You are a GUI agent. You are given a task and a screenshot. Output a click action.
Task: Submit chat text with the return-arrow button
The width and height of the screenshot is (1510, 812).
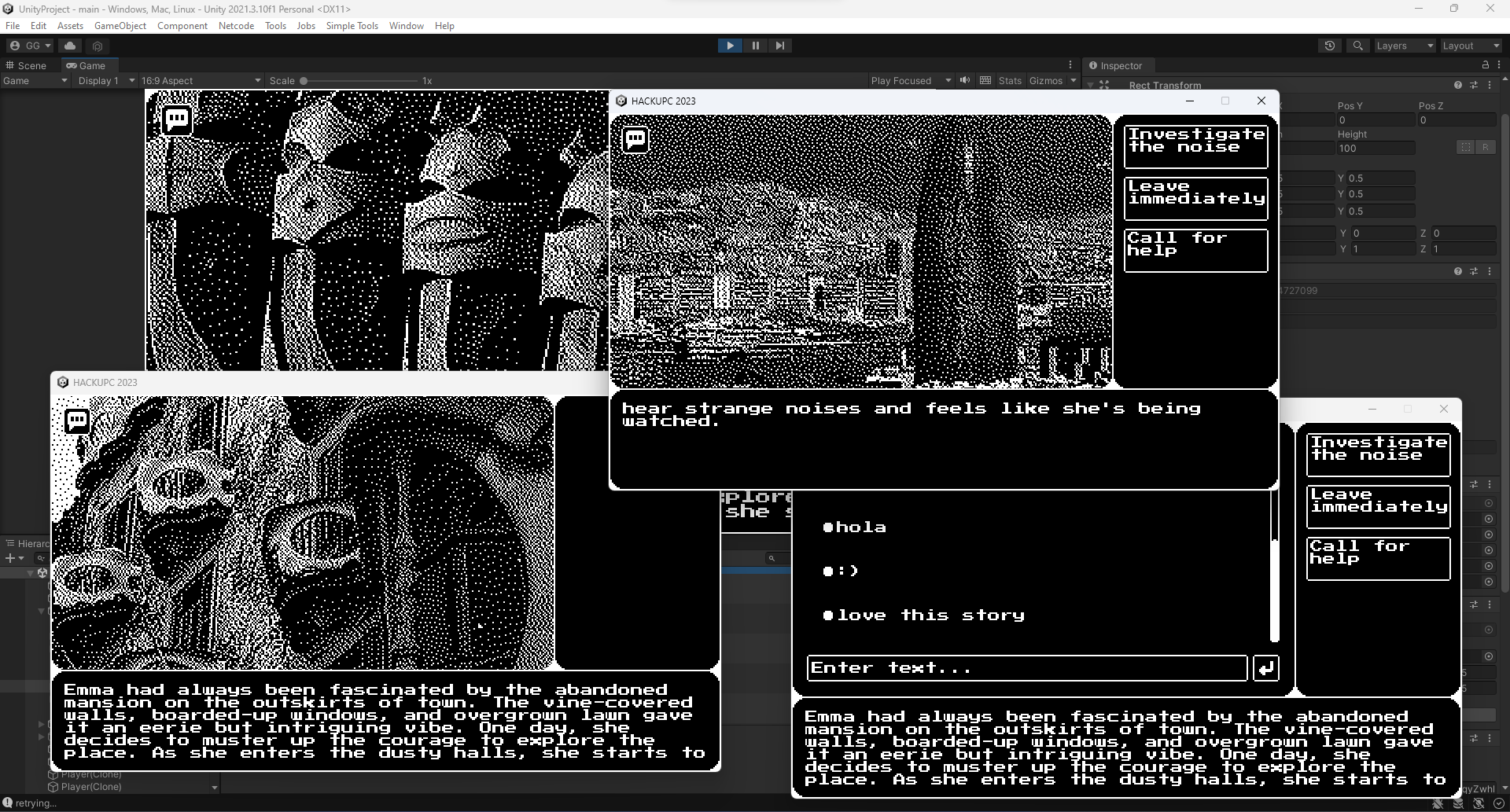click(1265, 668)
